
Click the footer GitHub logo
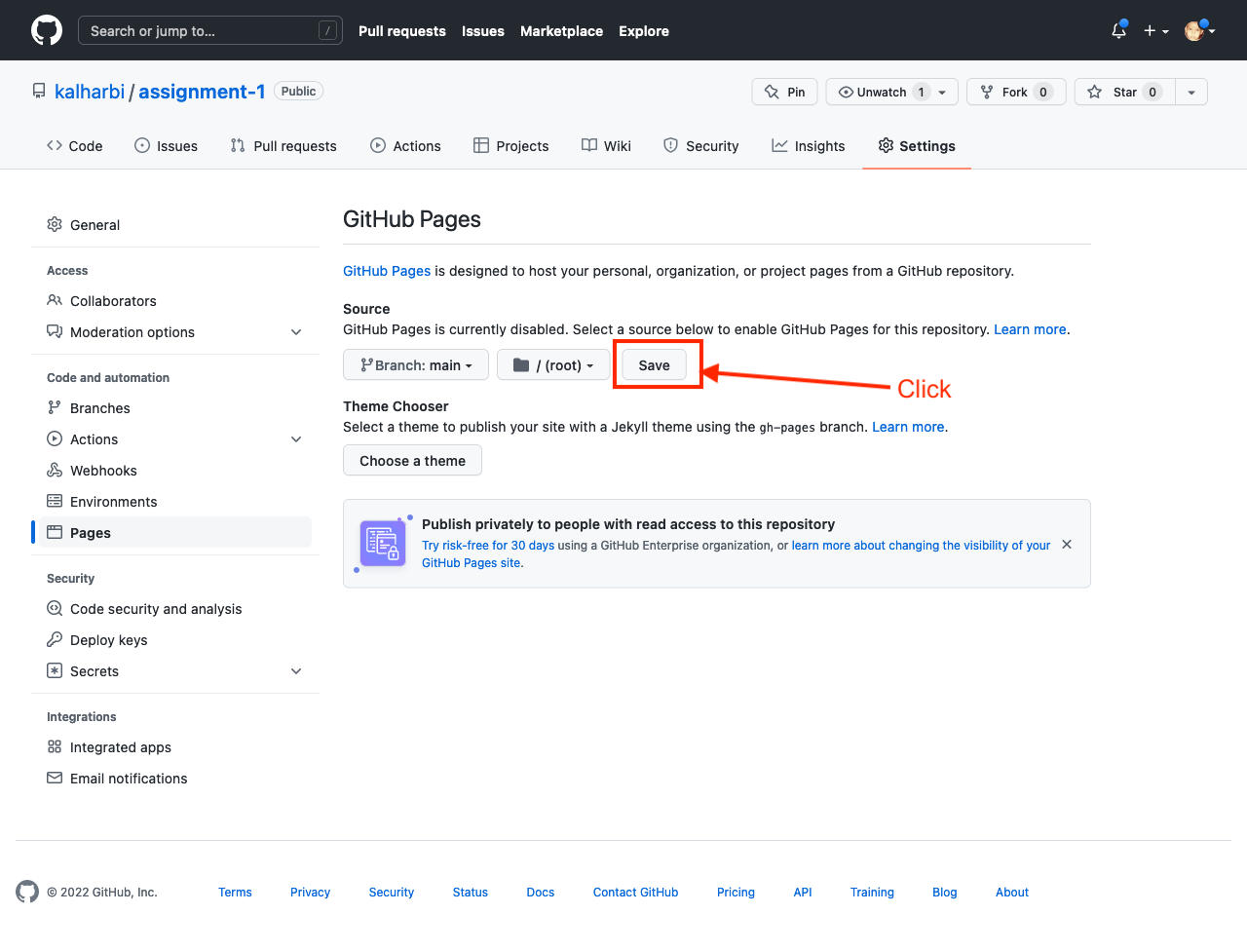click(x=27, y=892)
